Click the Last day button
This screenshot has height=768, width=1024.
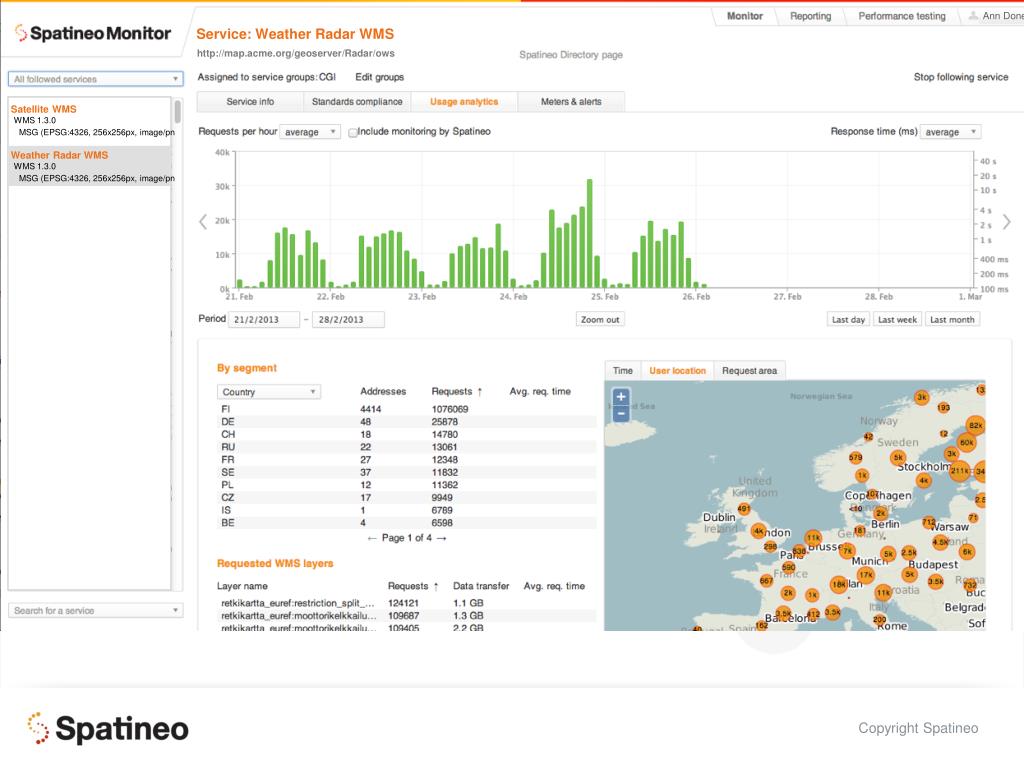pos(848,319)
